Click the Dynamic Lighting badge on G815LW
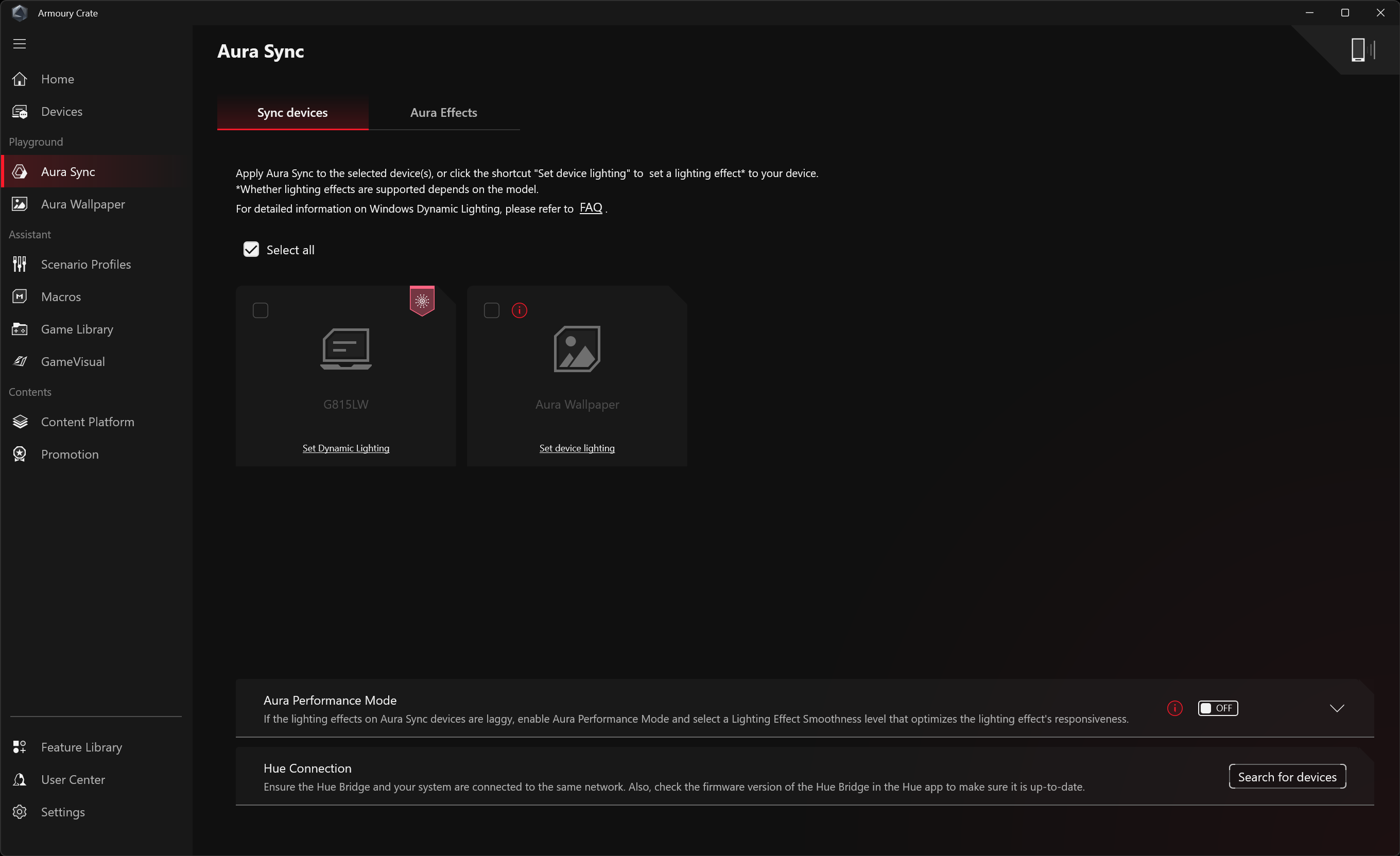Screen dimensions: 1400x856 tap(422, 301)
